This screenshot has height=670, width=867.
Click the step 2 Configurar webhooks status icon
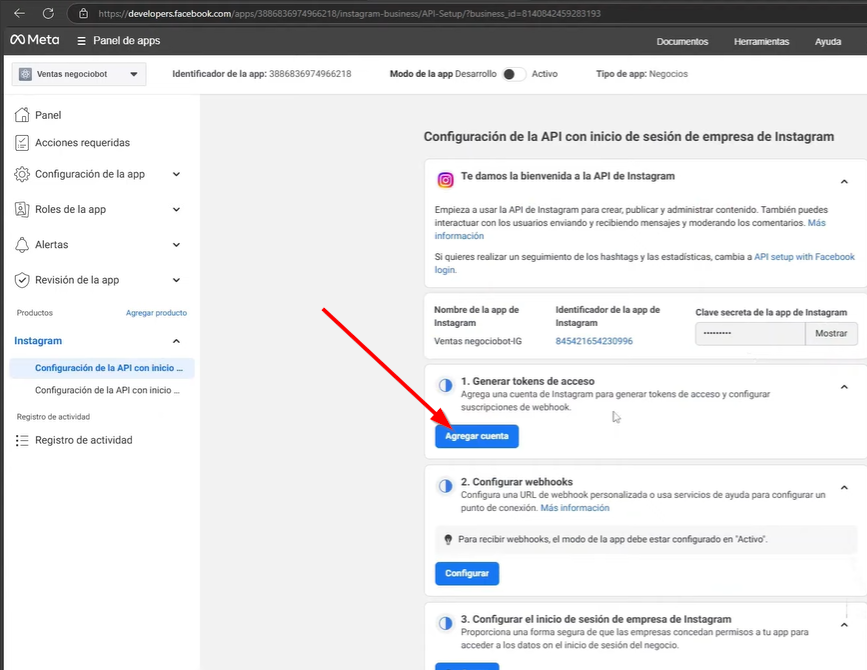(x=445, y=486)
